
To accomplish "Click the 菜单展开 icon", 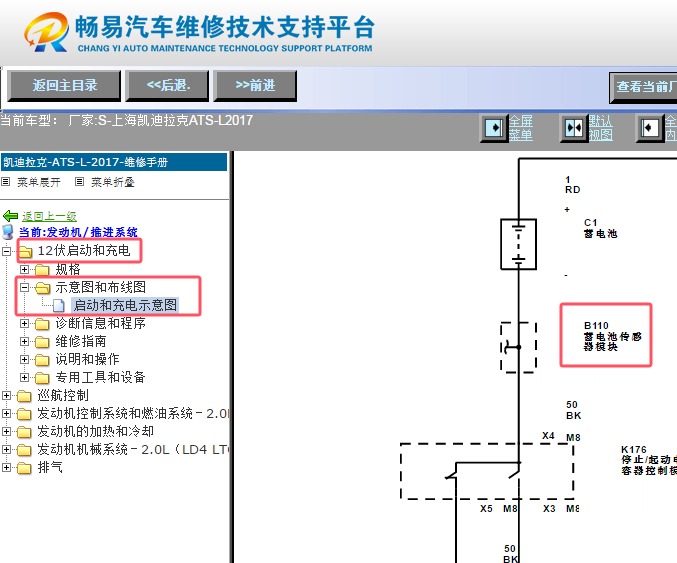I will (x=6, y=182).
